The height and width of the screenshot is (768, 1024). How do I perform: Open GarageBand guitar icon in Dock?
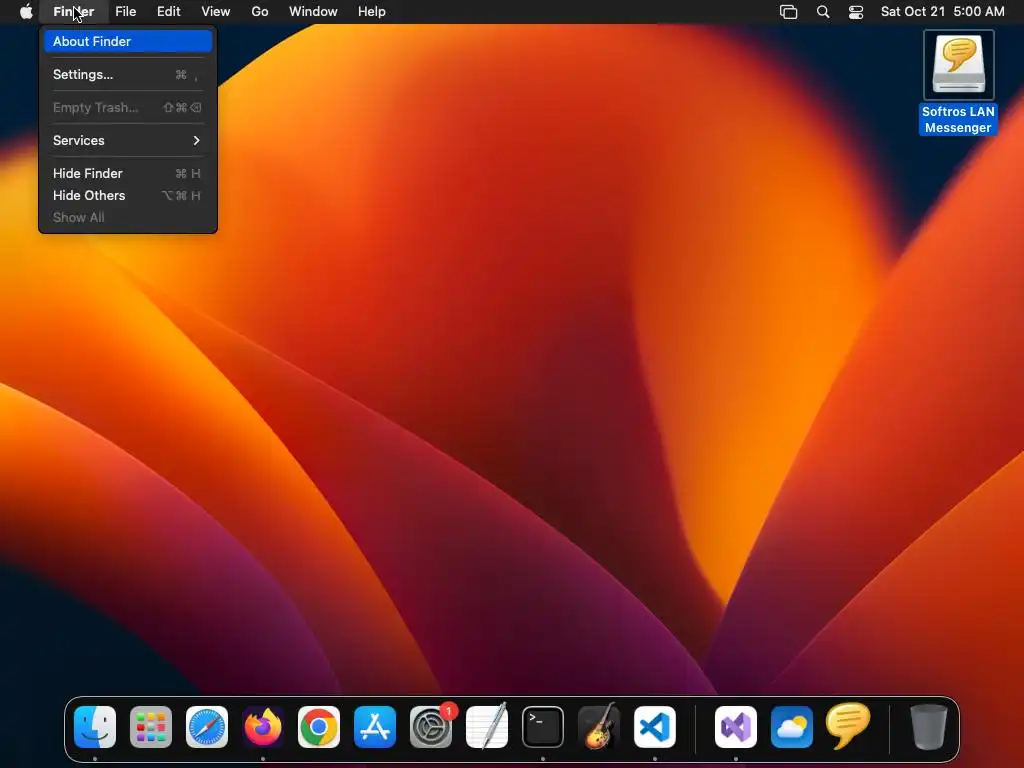pyautogui.click(x=599, y=727)
